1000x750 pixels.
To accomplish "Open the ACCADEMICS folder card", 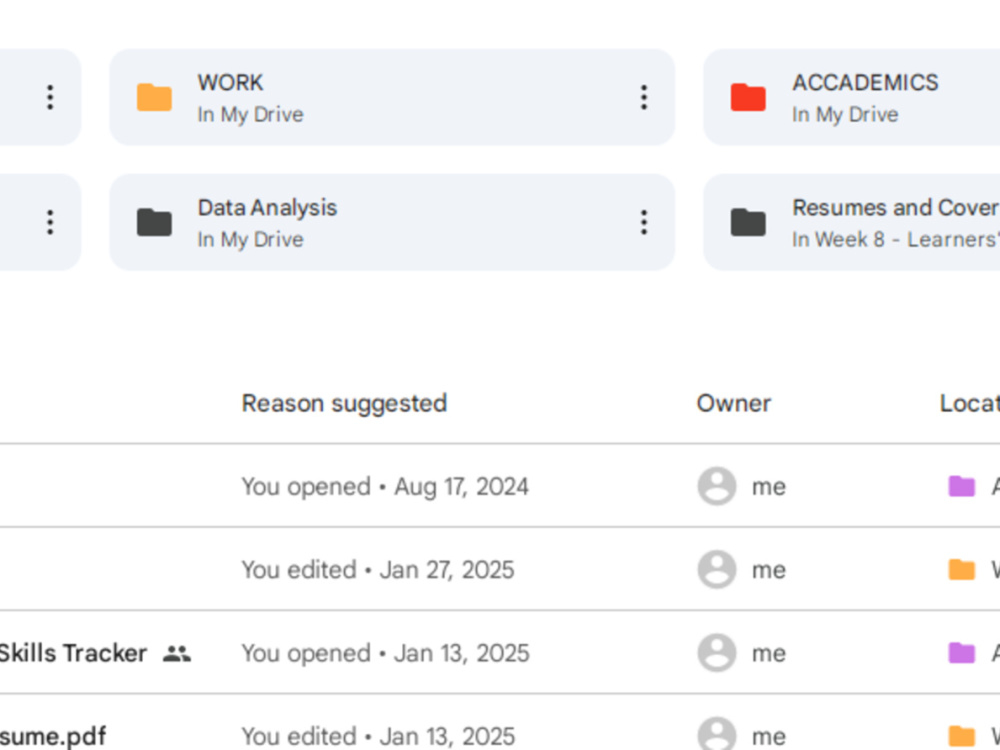I will click(x=851, y=98).
